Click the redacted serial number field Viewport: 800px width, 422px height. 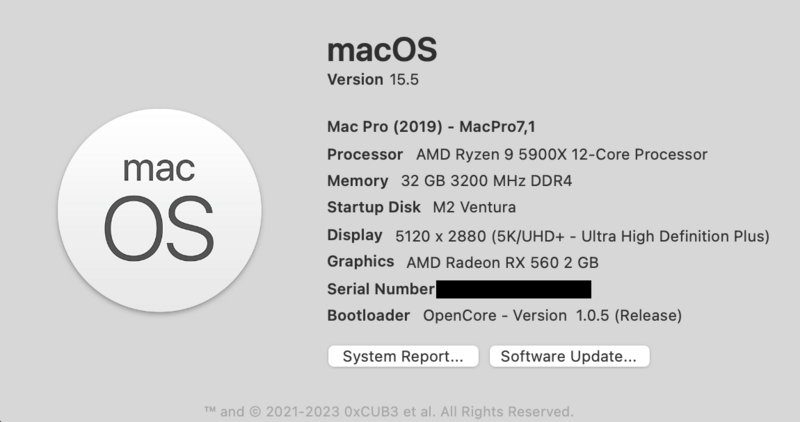click(x=513, y=289)
